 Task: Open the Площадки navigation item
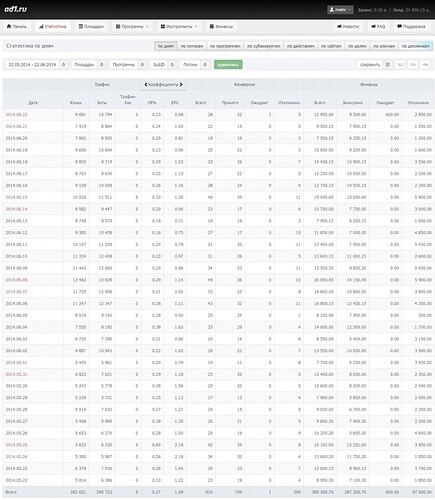[91, 26]
